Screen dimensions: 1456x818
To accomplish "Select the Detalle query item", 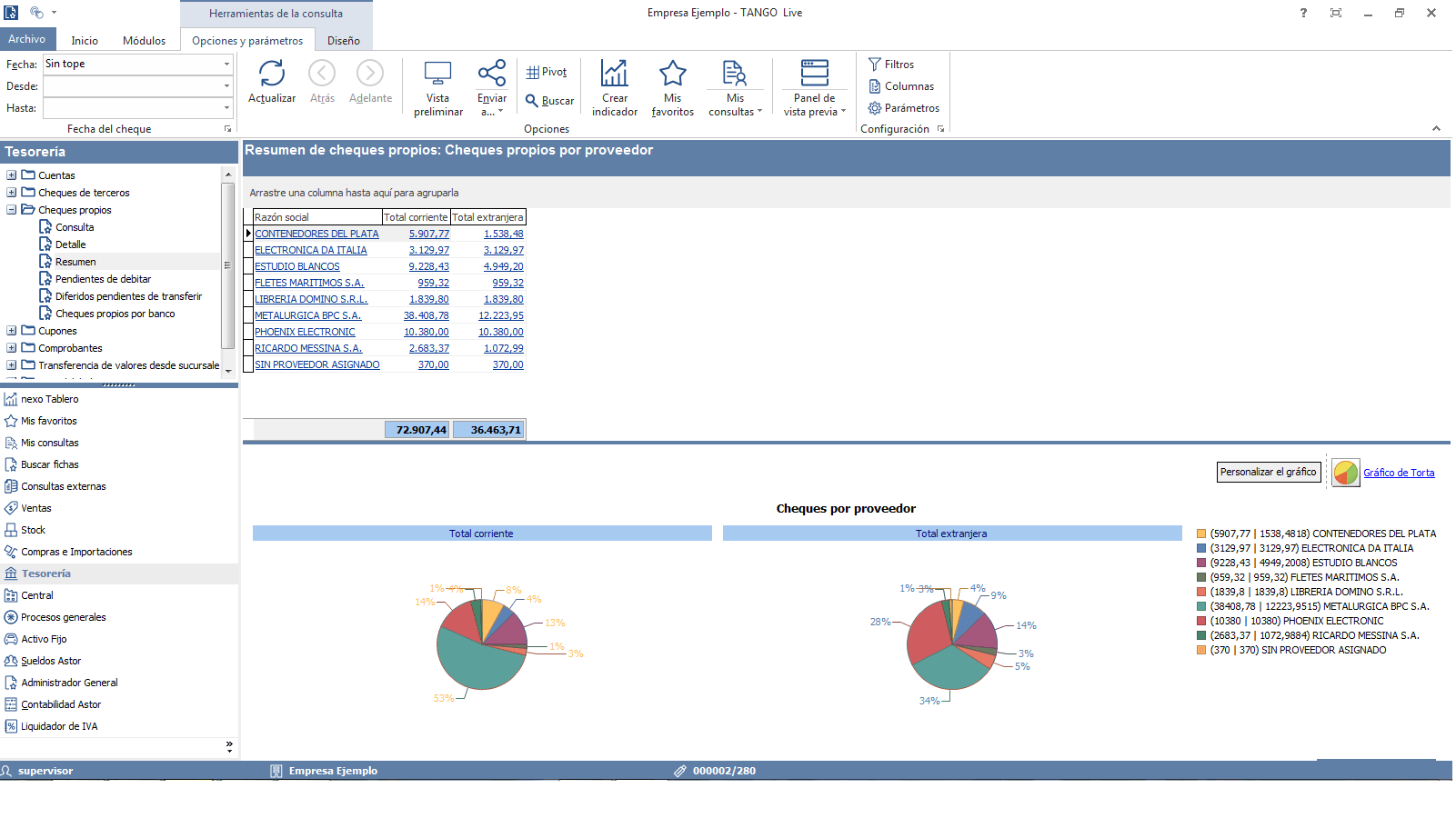I will (x=71, y=244).
